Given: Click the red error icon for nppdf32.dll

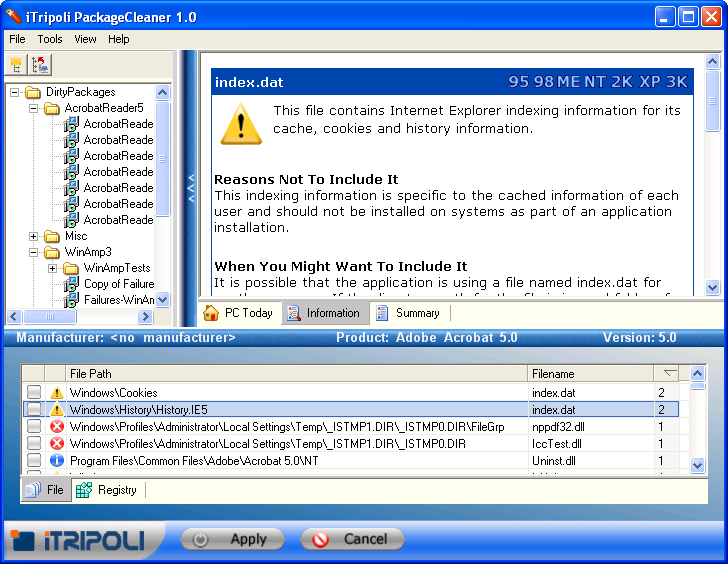Looking at the screenshot, I should [57, 427].
